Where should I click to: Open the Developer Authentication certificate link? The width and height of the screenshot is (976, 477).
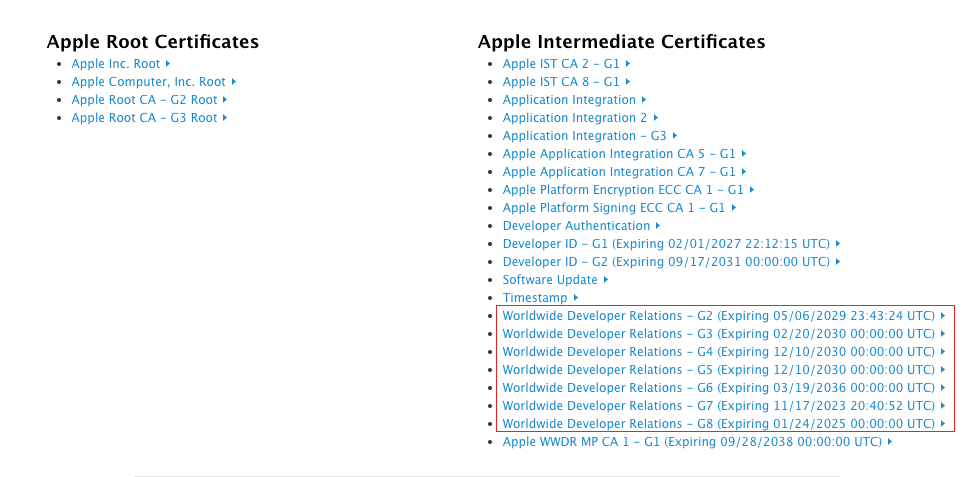[581, 226]
